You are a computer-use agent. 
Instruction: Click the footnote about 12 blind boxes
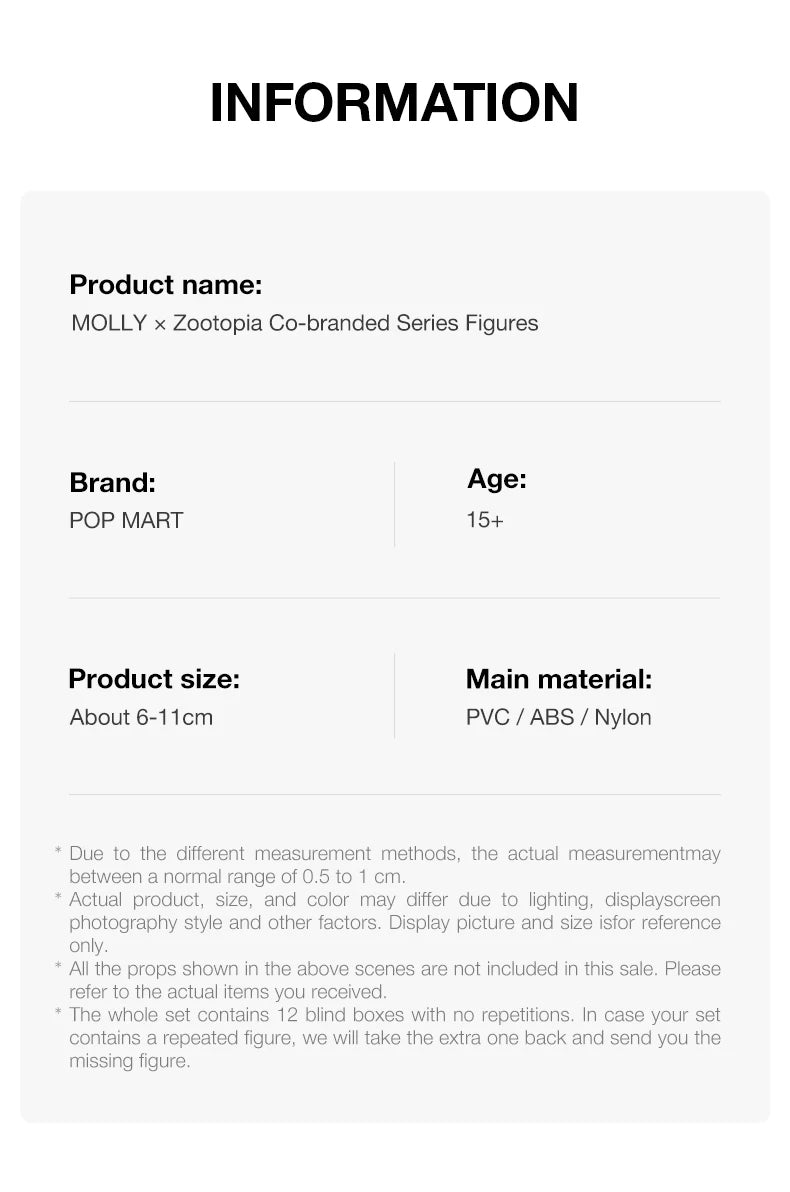(x=394, y=1038)
